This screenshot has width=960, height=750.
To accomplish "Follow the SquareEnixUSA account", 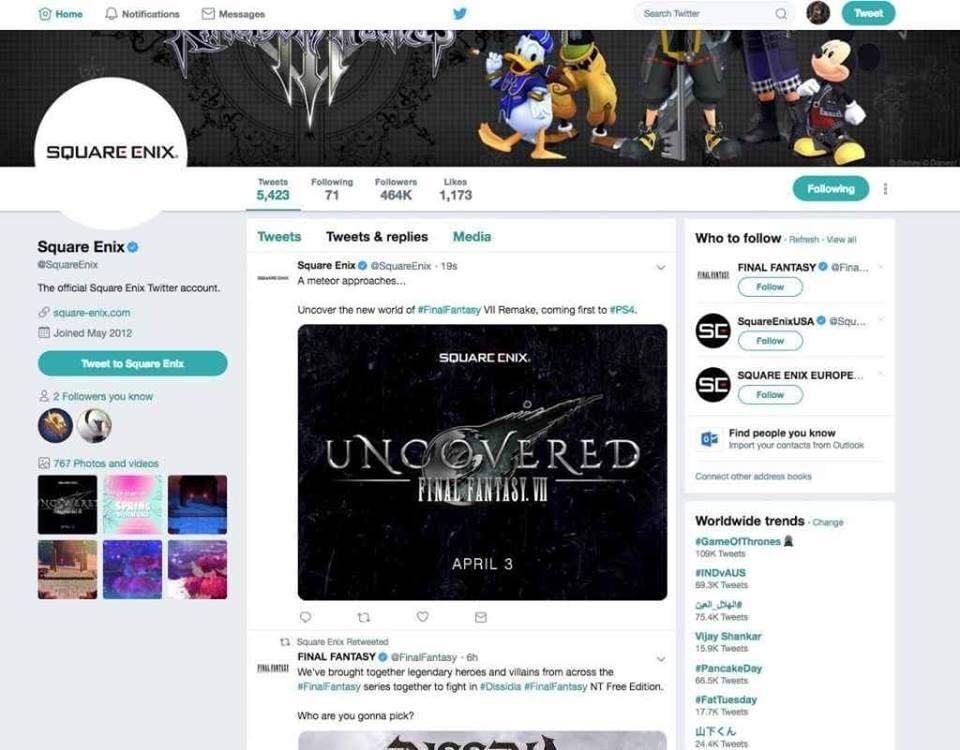I will [x=770, y=340].
